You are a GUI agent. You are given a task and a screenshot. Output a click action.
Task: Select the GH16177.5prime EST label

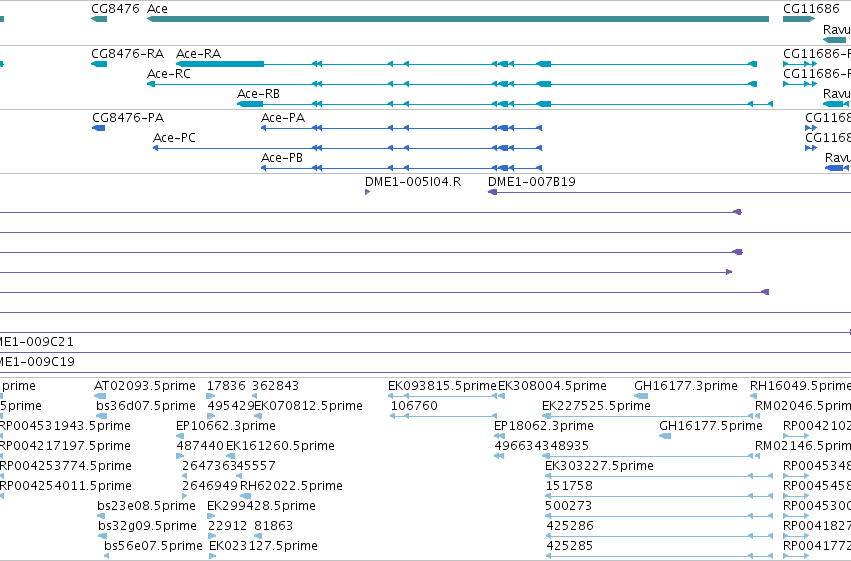pyautogui.click(x=711, y=426)
